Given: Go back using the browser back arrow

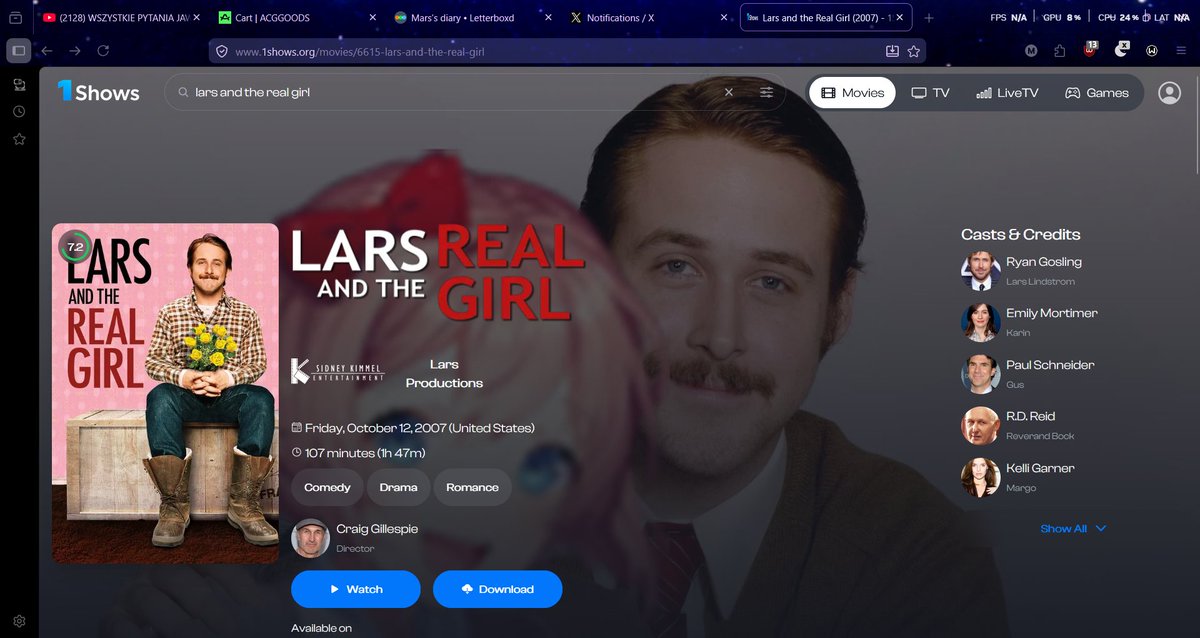Looking at the screenshot, I should 47,51.
